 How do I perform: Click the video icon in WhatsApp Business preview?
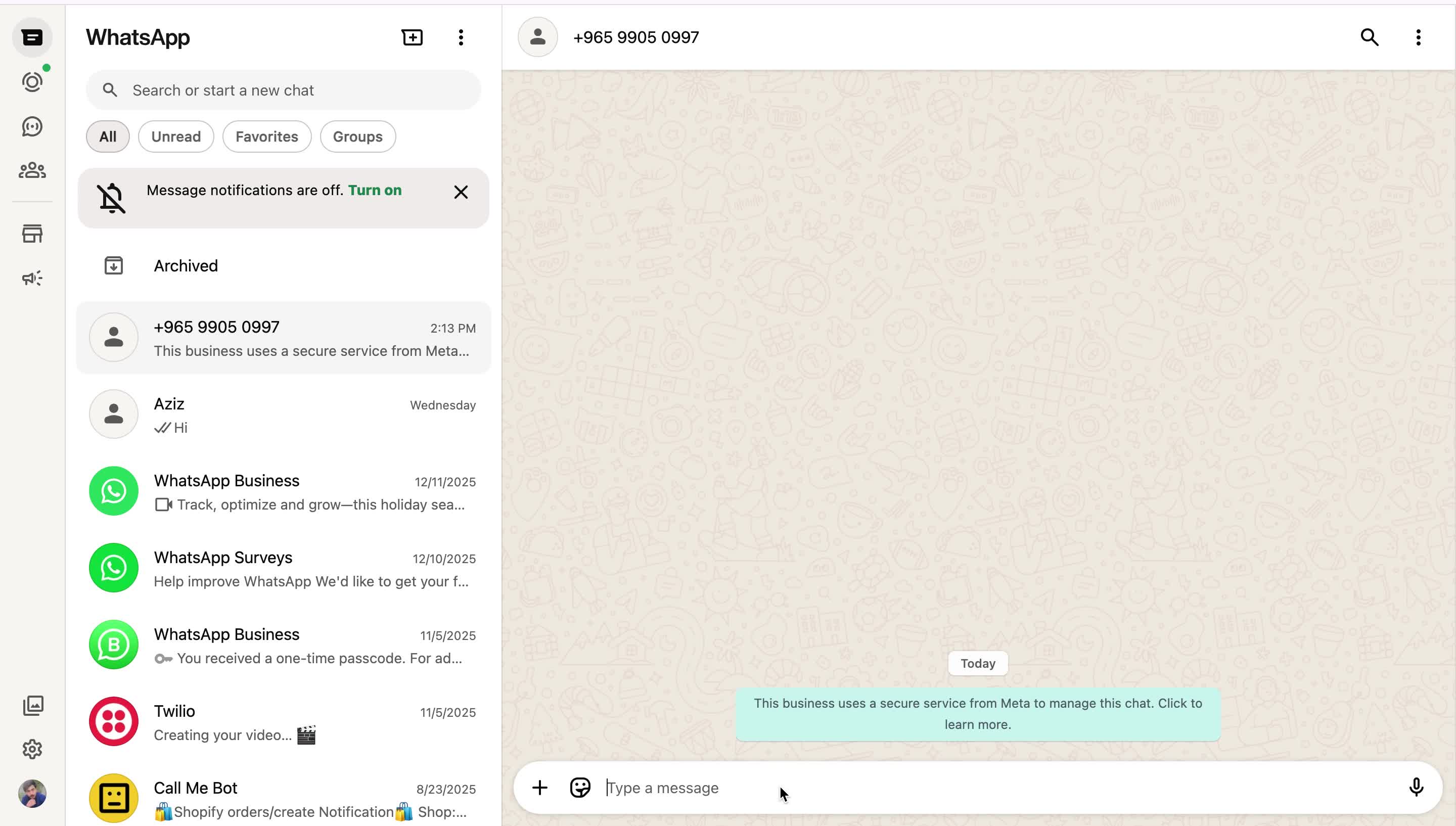point(164,505)
